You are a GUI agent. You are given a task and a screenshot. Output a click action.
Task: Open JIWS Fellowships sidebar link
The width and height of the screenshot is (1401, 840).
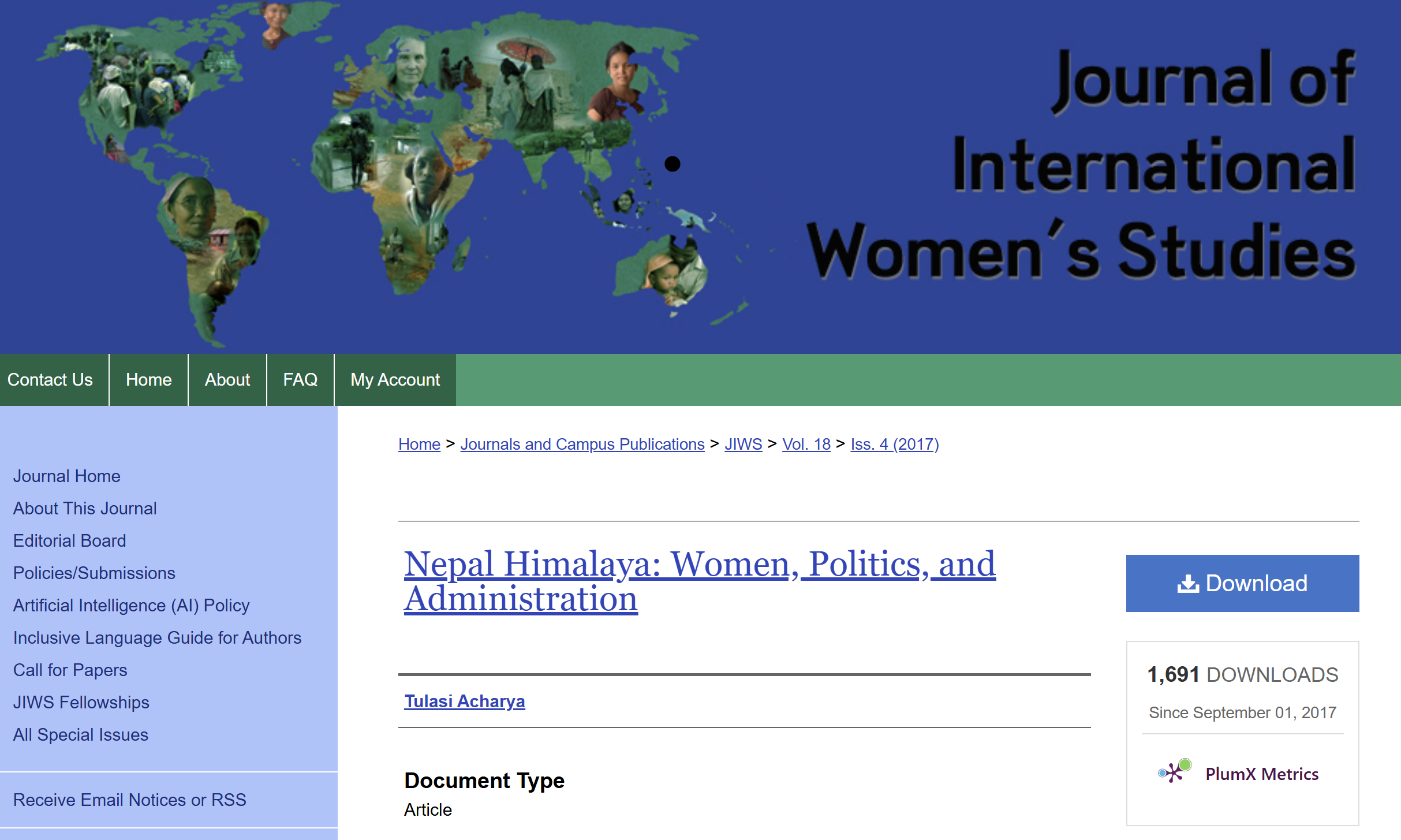coord(81,702)
